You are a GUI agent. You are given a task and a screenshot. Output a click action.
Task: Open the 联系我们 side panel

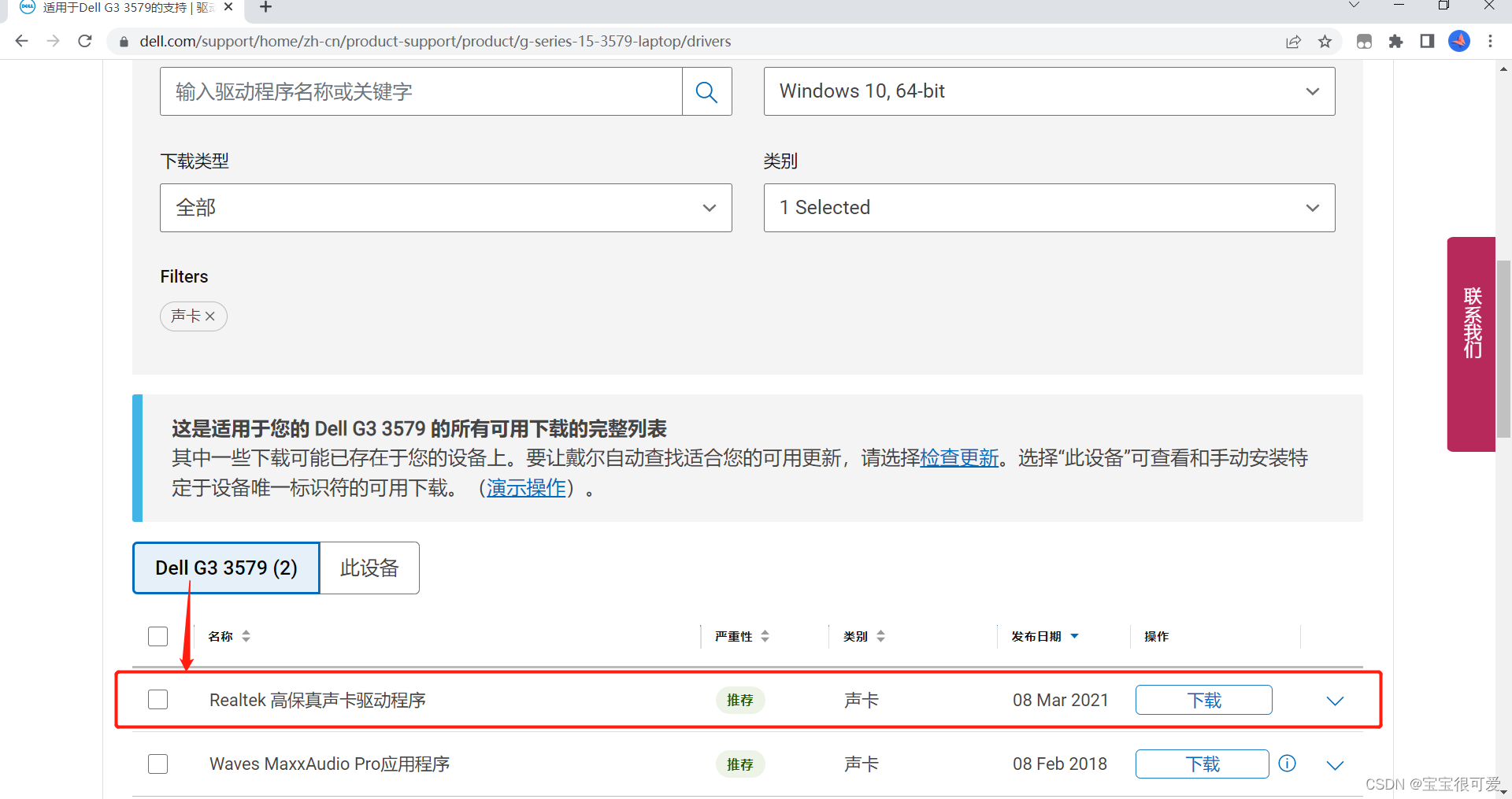coord(1471,344)
